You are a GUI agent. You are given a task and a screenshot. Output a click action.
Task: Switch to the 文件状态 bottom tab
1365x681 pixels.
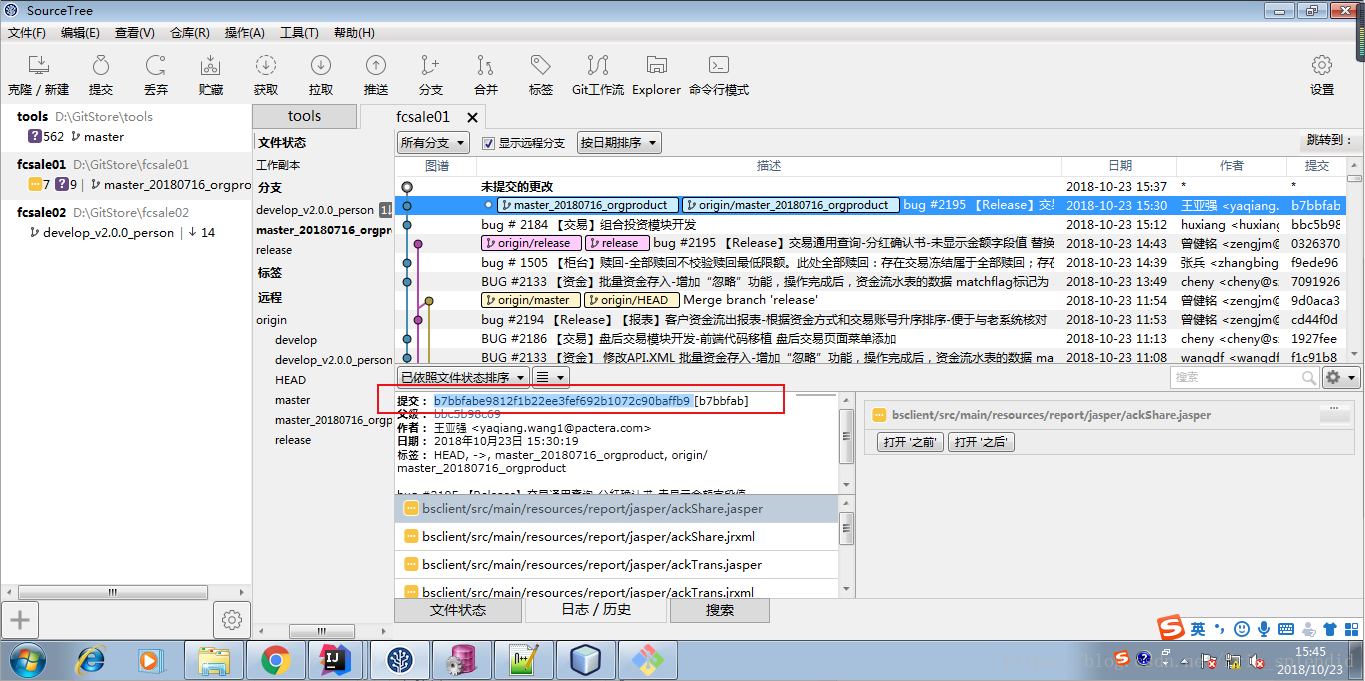[x=458, y=610]
